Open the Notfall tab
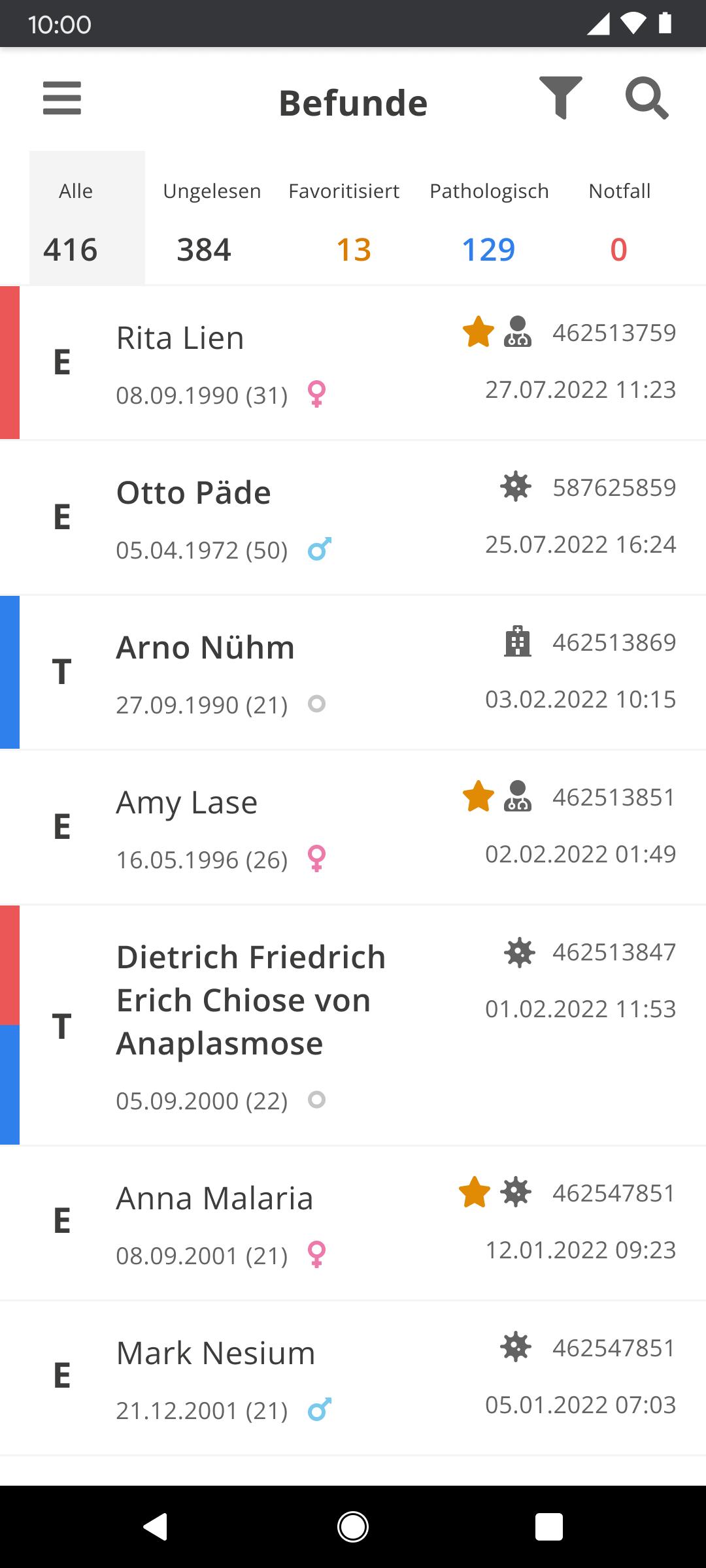This screenshot has width=706, height=1568. [619, 218]
